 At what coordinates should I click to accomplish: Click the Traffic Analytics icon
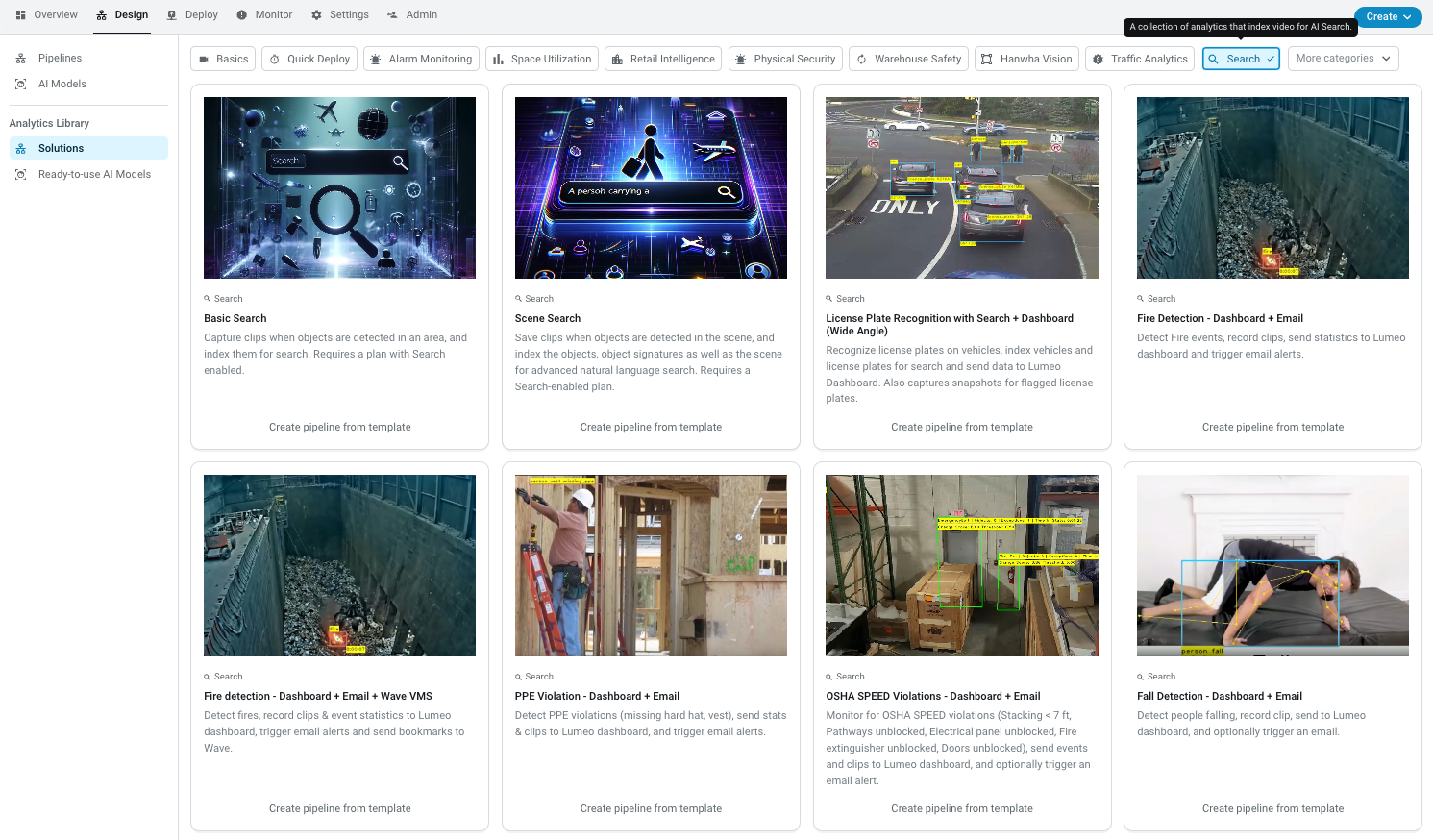(1099, 60)
